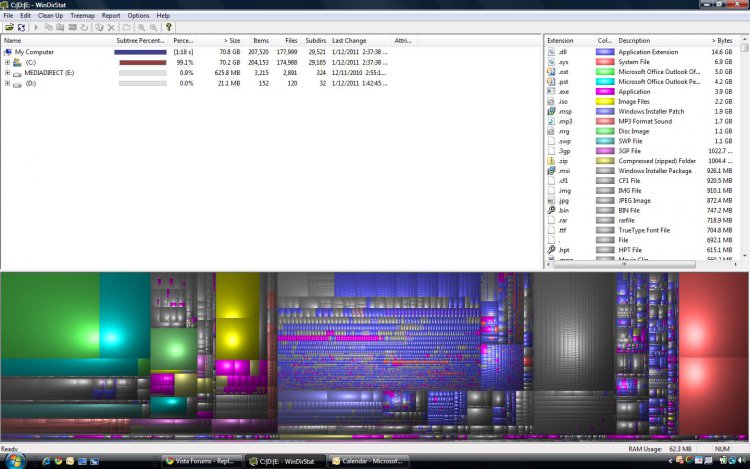The width and height of the screenshot is (750, 469).
Task: Click the permanent Delete X toolbar icon
Action: 111,28
